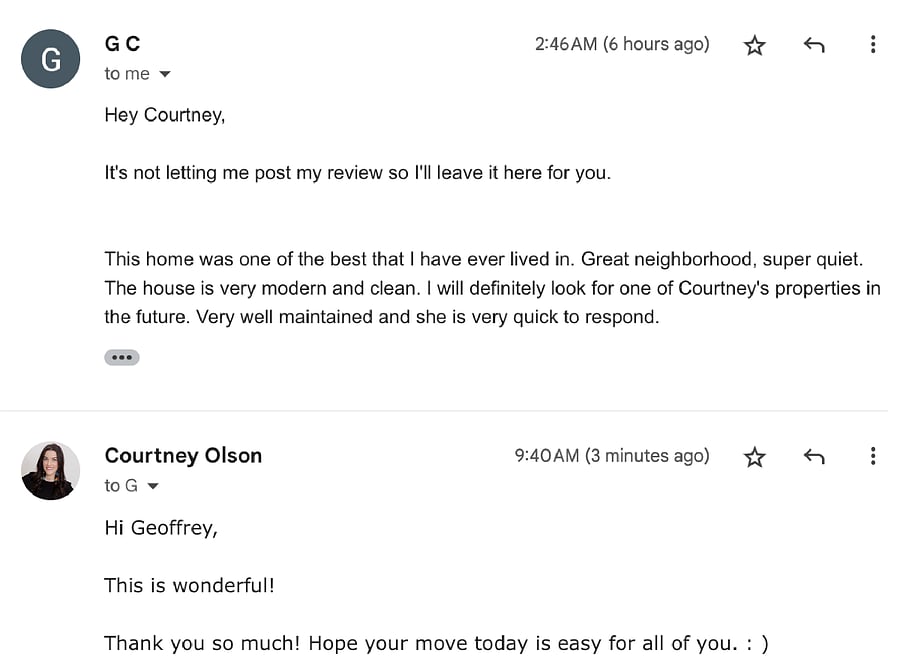Click the round G avatar icon
This screenshot has width=900, height=671.
pos(51,59)
